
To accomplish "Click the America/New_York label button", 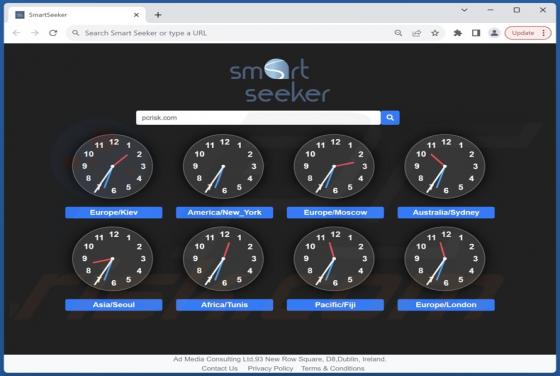I will pyautogui.click(x=224, y=212).
